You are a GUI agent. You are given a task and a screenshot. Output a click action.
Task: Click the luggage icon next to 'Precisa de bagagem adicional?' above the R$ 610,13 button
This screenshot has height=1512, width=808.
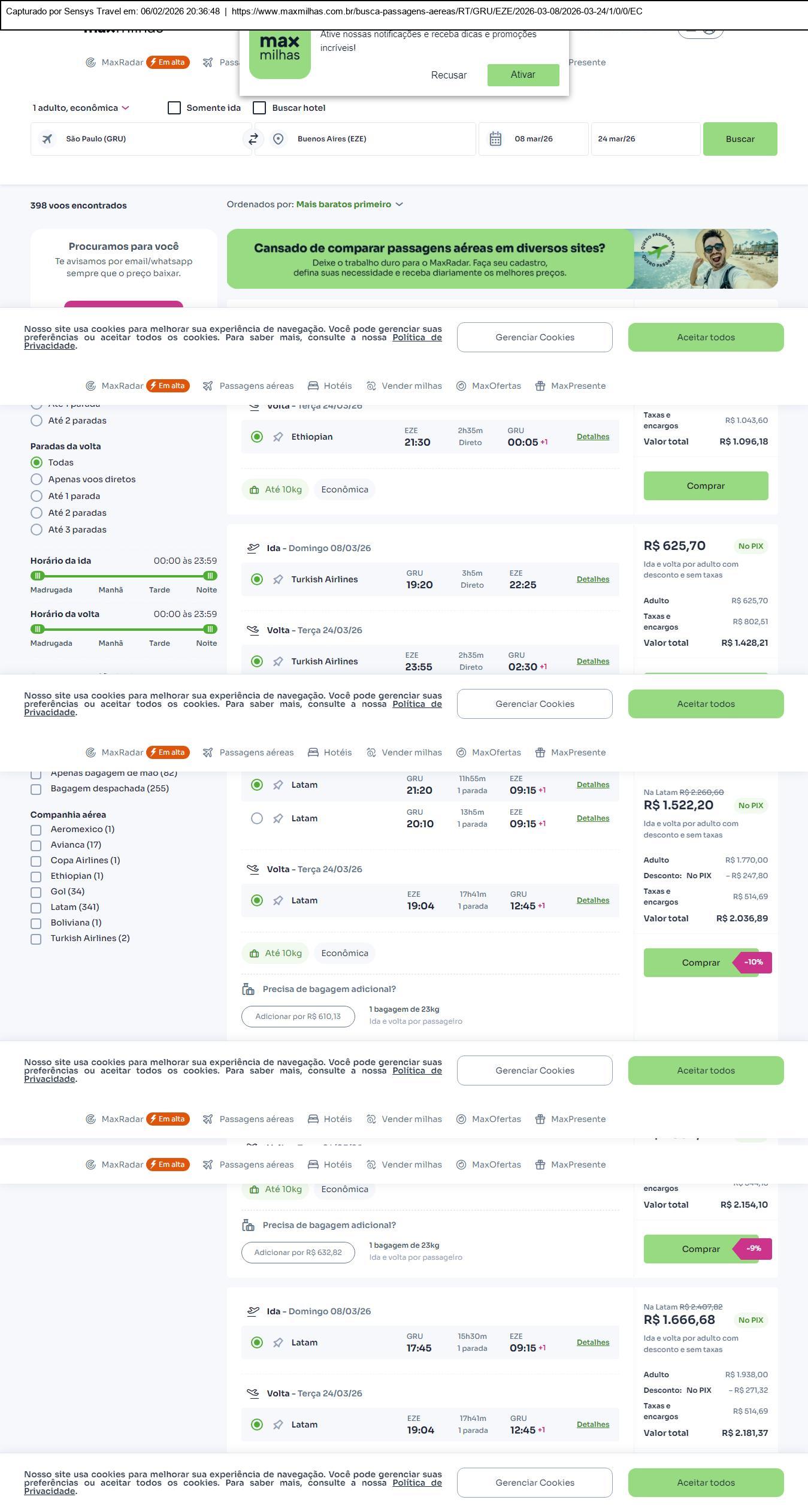coord(248,989)
